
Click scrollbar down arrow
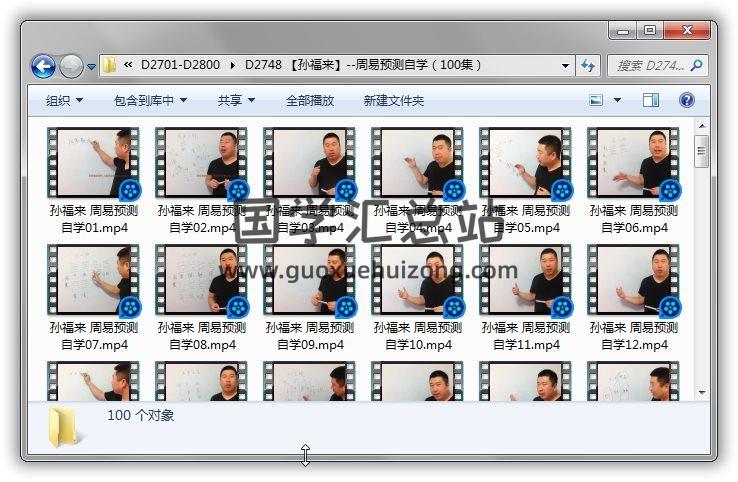click(702, 392)
